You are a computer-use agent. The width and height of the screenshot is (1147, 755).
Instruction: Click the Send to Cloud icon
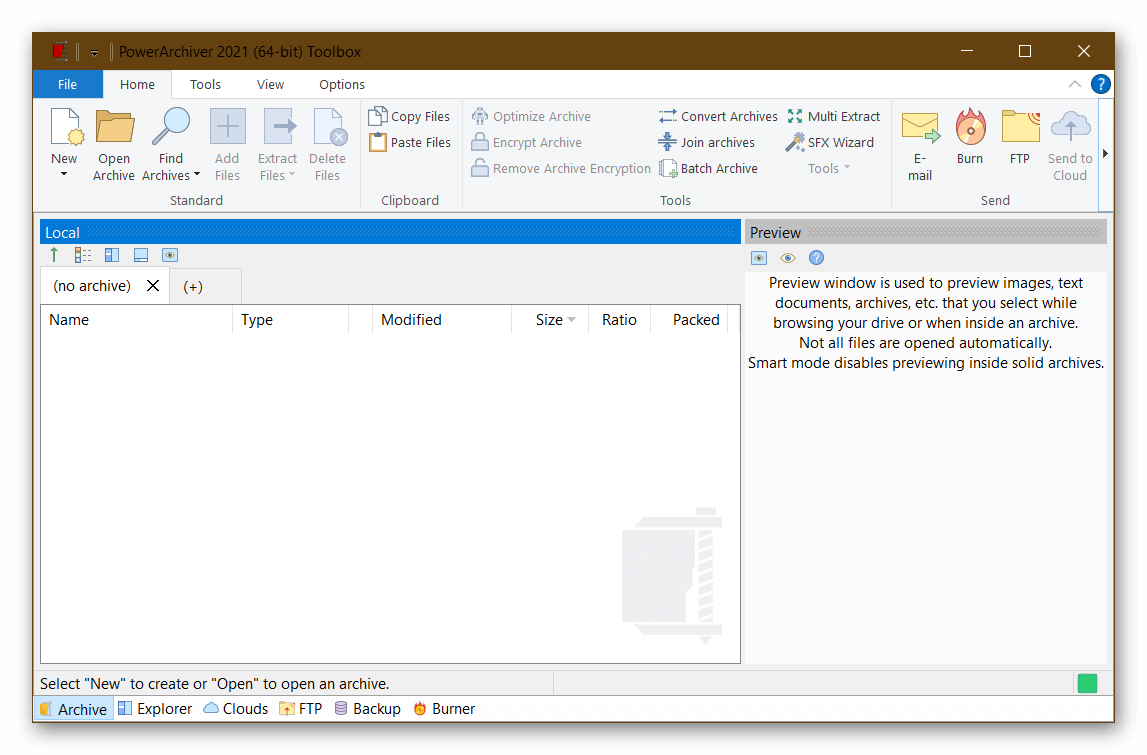tap(1070, 127)
